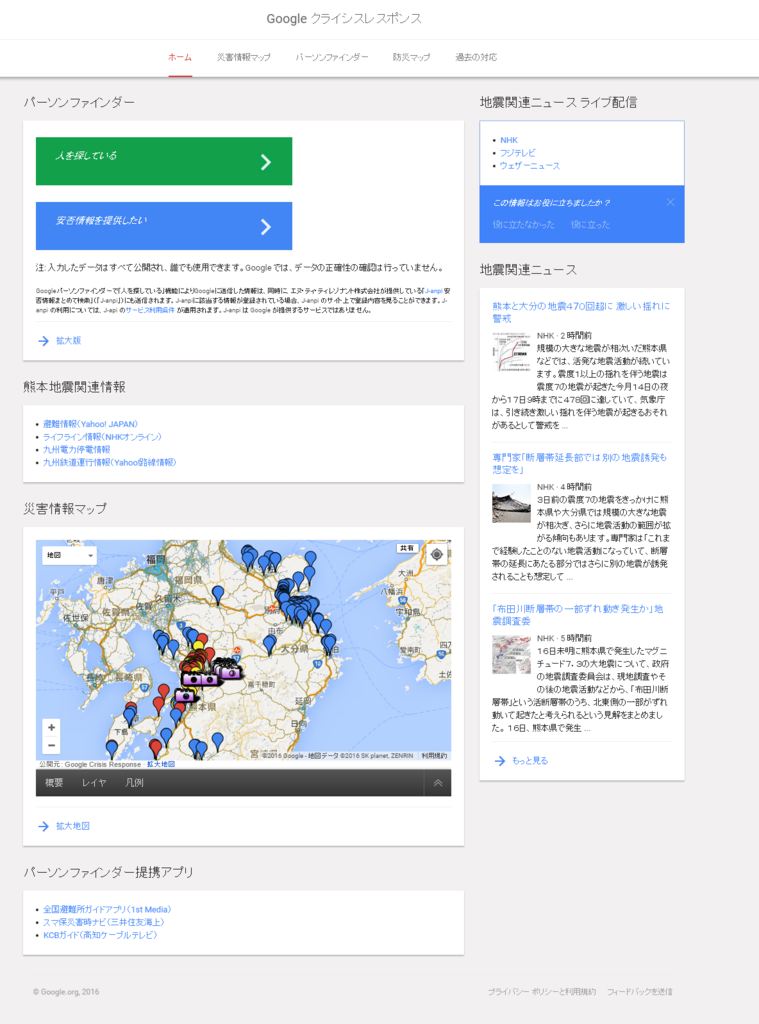Expand the map panel with double chevron
Viewport: 759px width, 1024px height.
tap(438, 782)
